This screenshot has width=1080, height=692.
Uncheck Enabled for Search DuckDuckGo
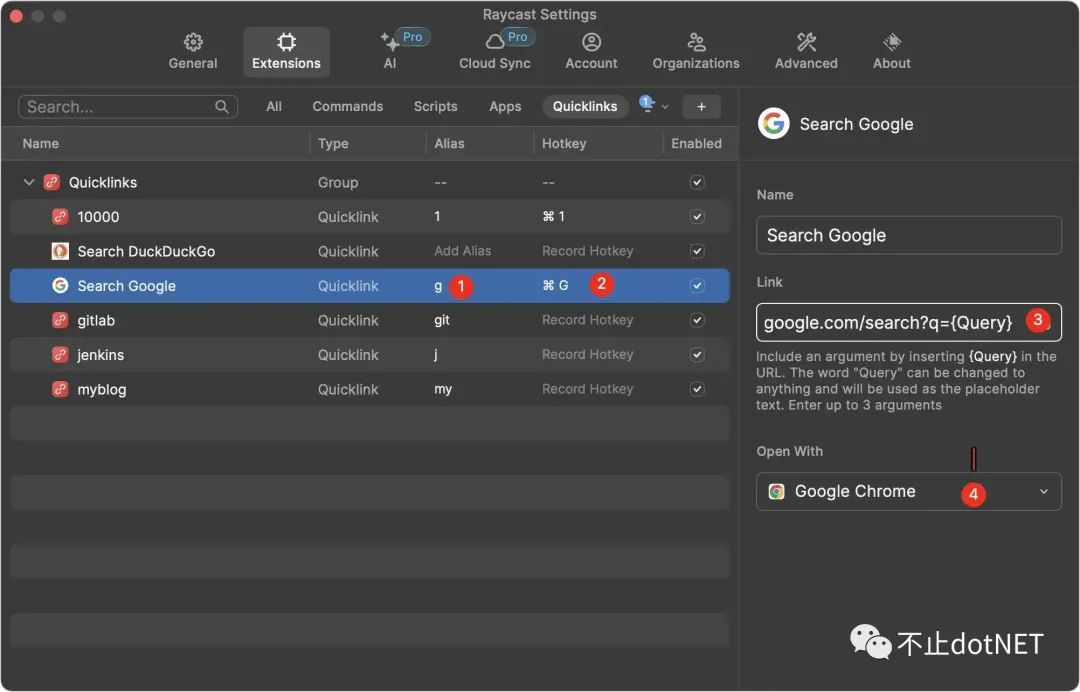tap(697, 251)
